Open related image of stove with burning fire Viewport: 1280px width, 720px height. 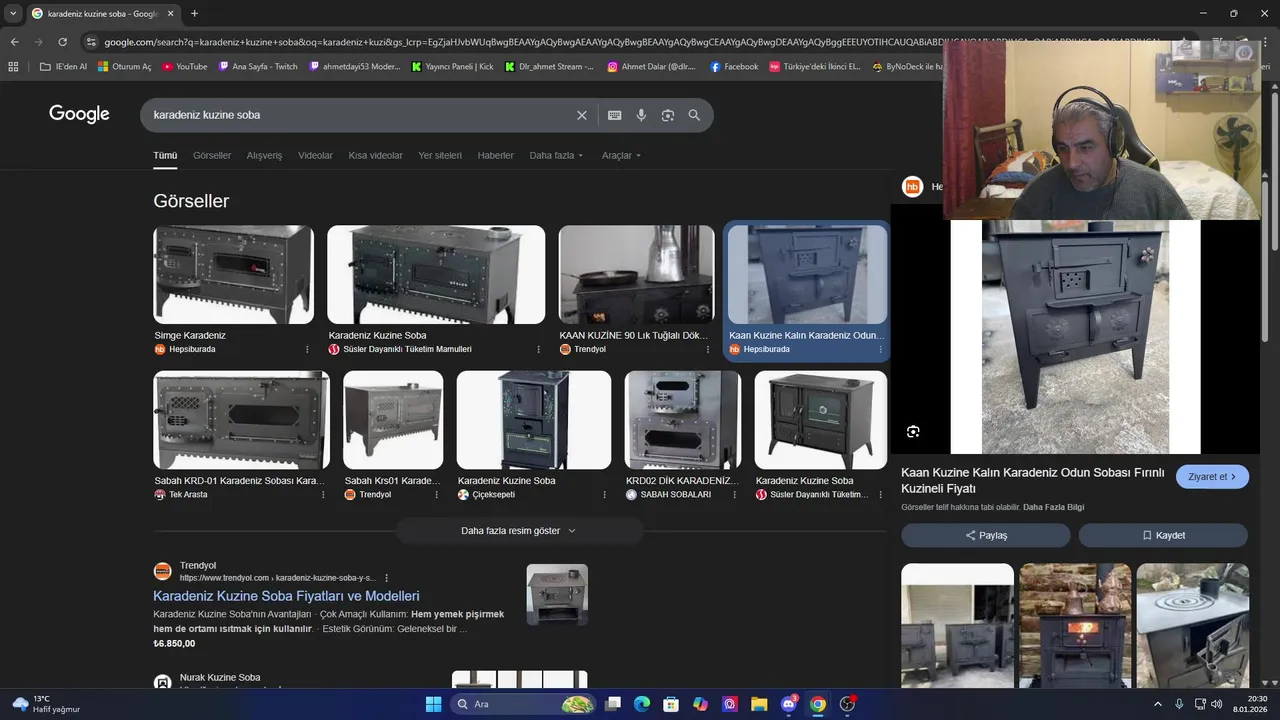(1075, 626)
